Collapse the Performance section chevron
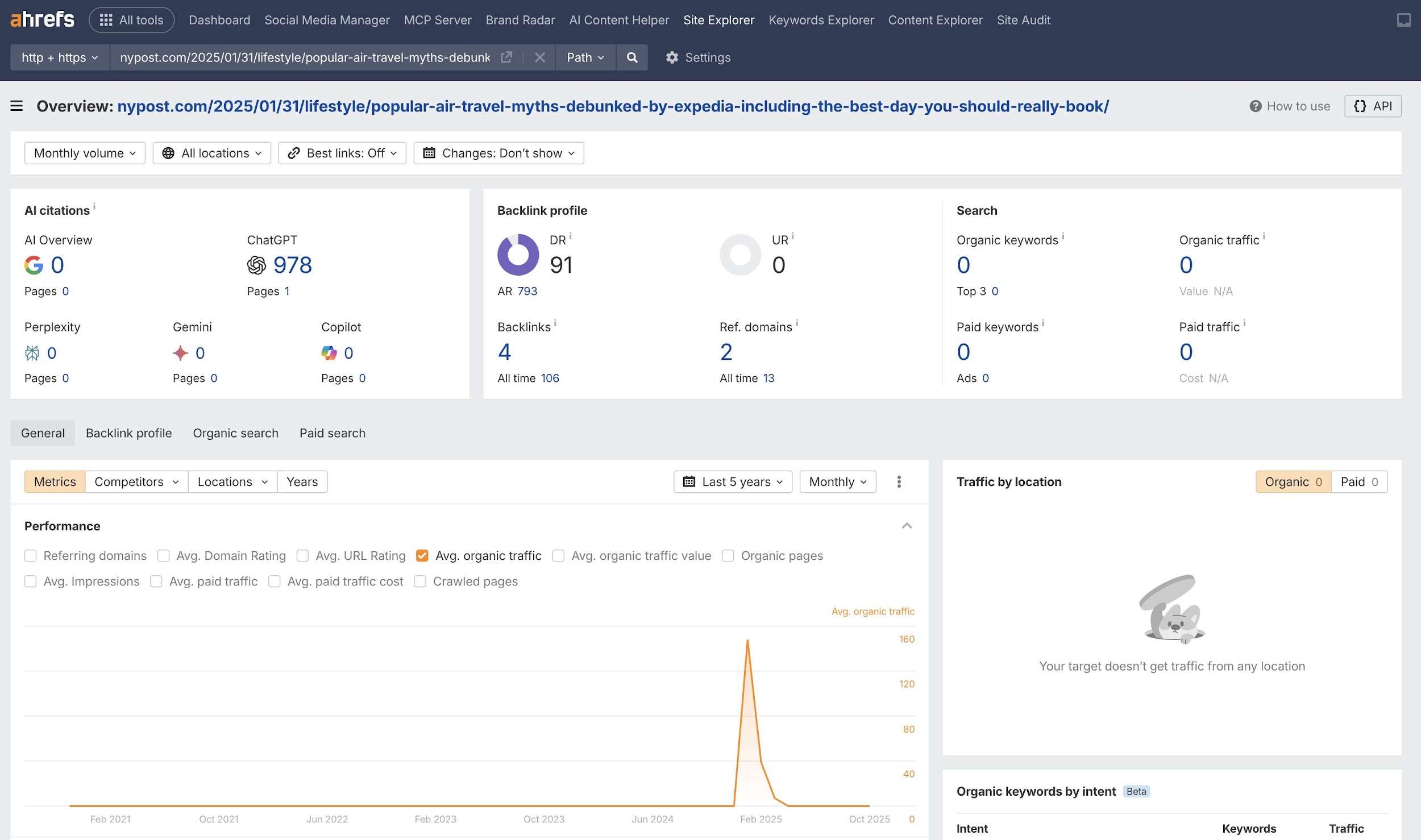The height and width of the screenshot is (840, 1421). (907, 526)
